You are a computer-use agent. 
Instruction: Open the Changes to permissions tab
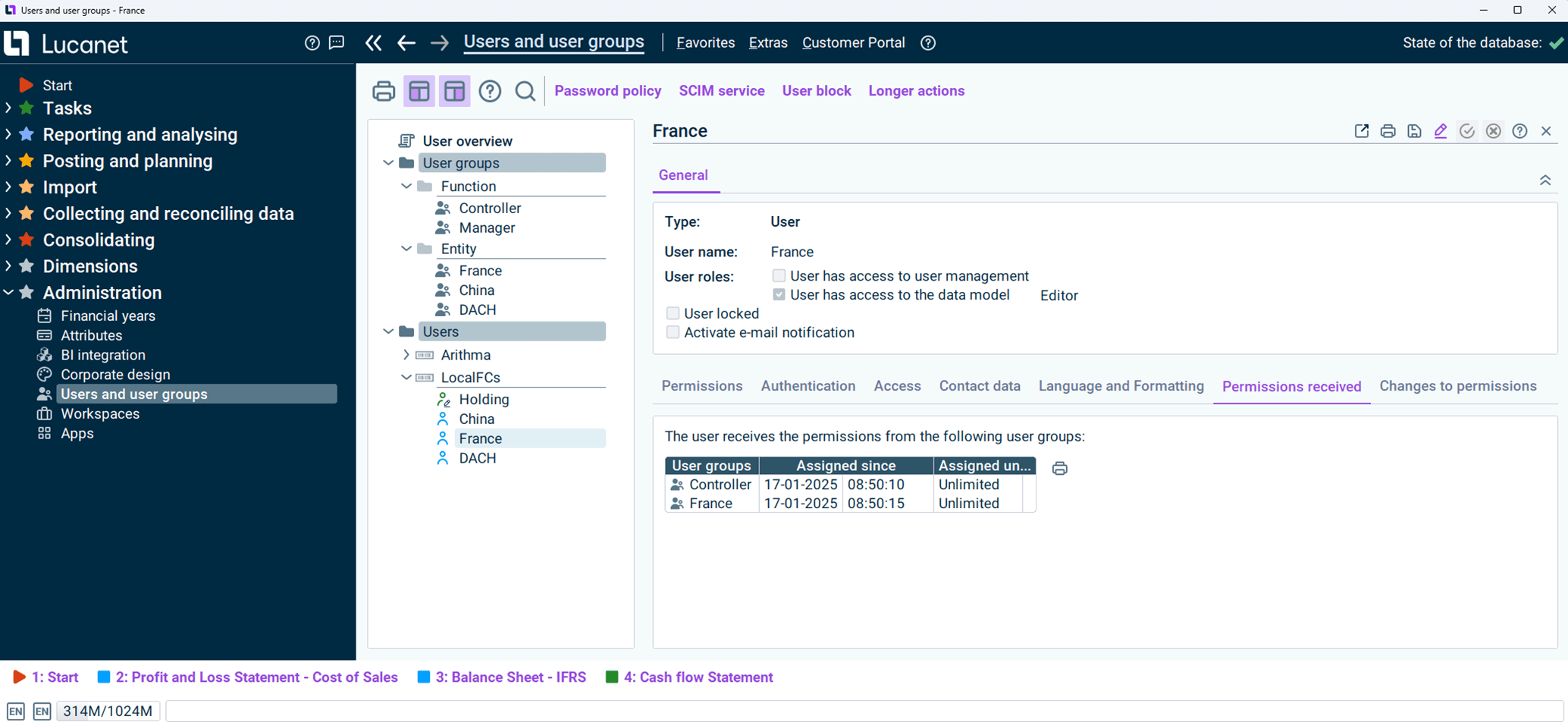(x=1458, y=386)
